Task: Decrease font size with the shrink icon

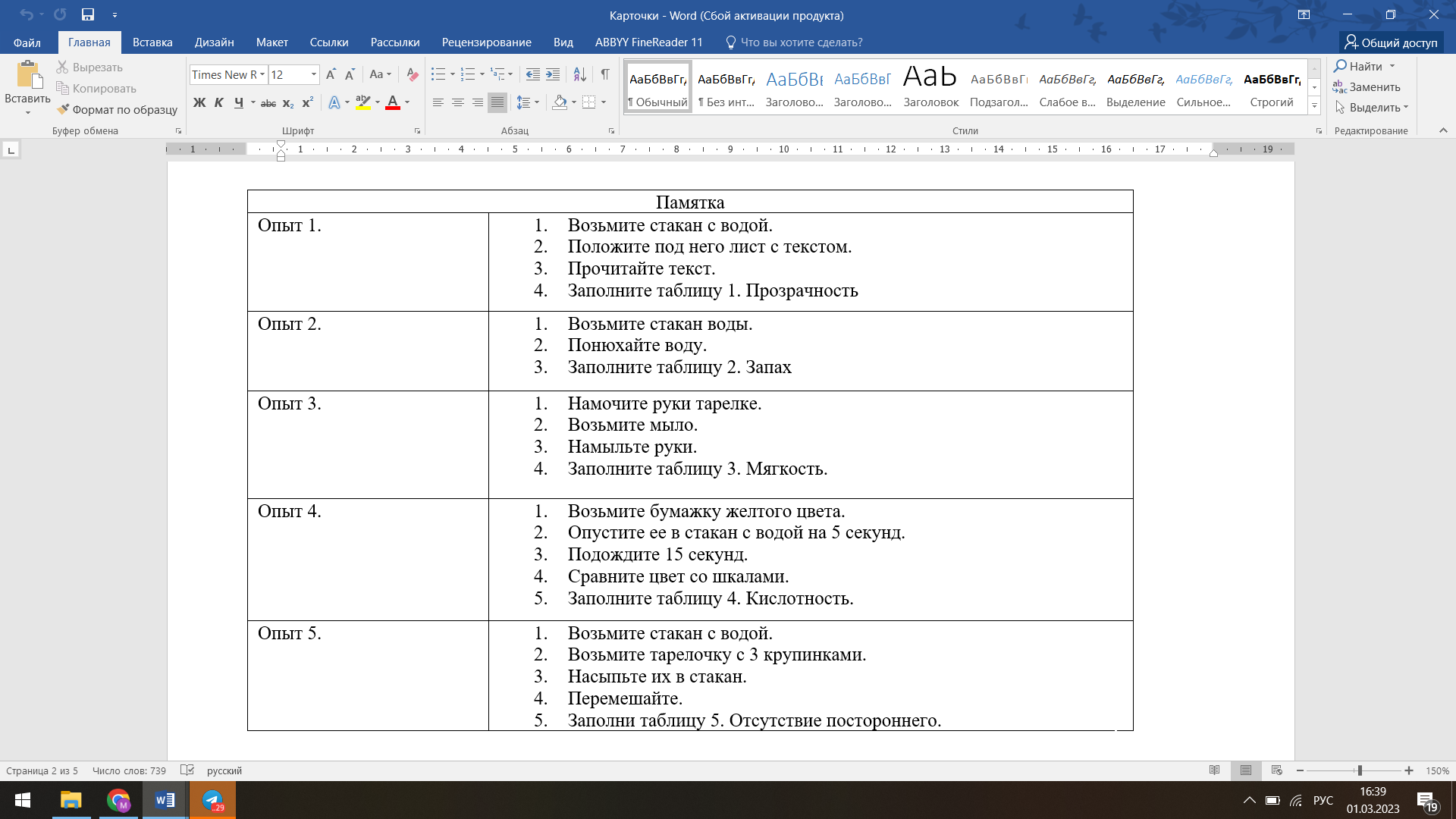Action: (x=350, y=74)
